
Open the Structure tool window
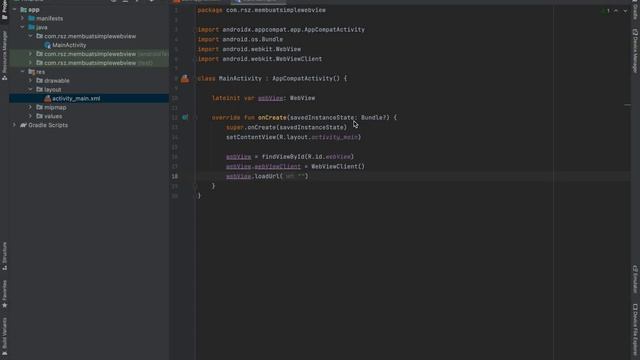[4, 256]
